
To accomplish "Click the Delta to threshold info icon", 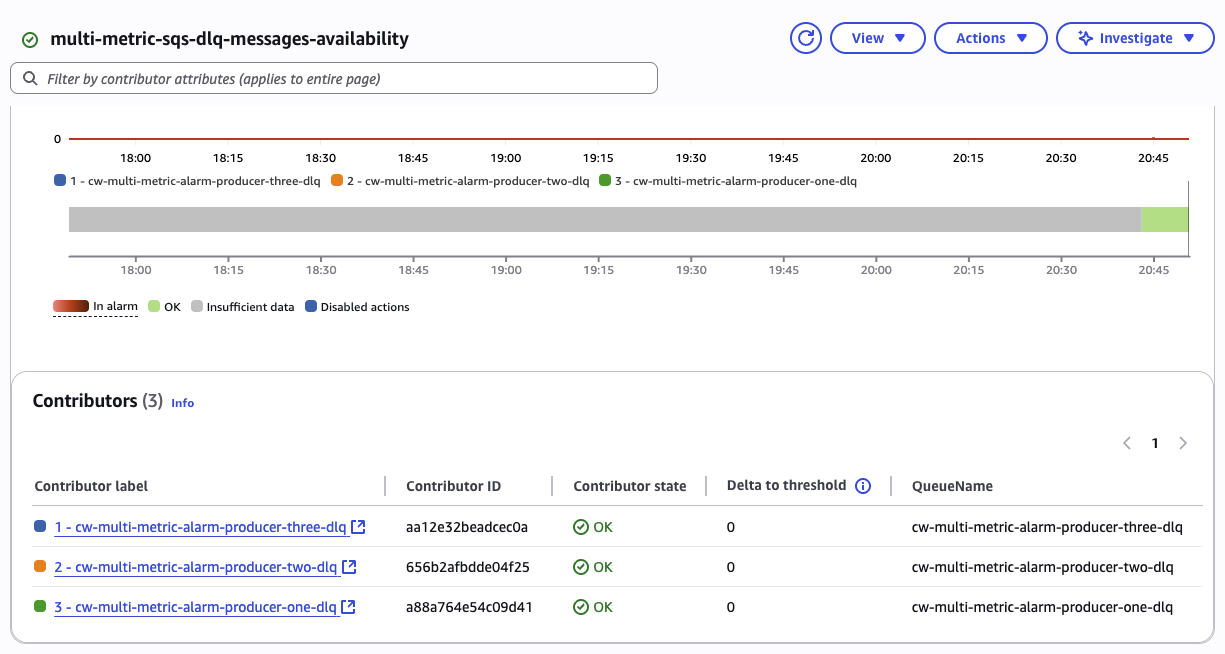I will tap(862, 486).
